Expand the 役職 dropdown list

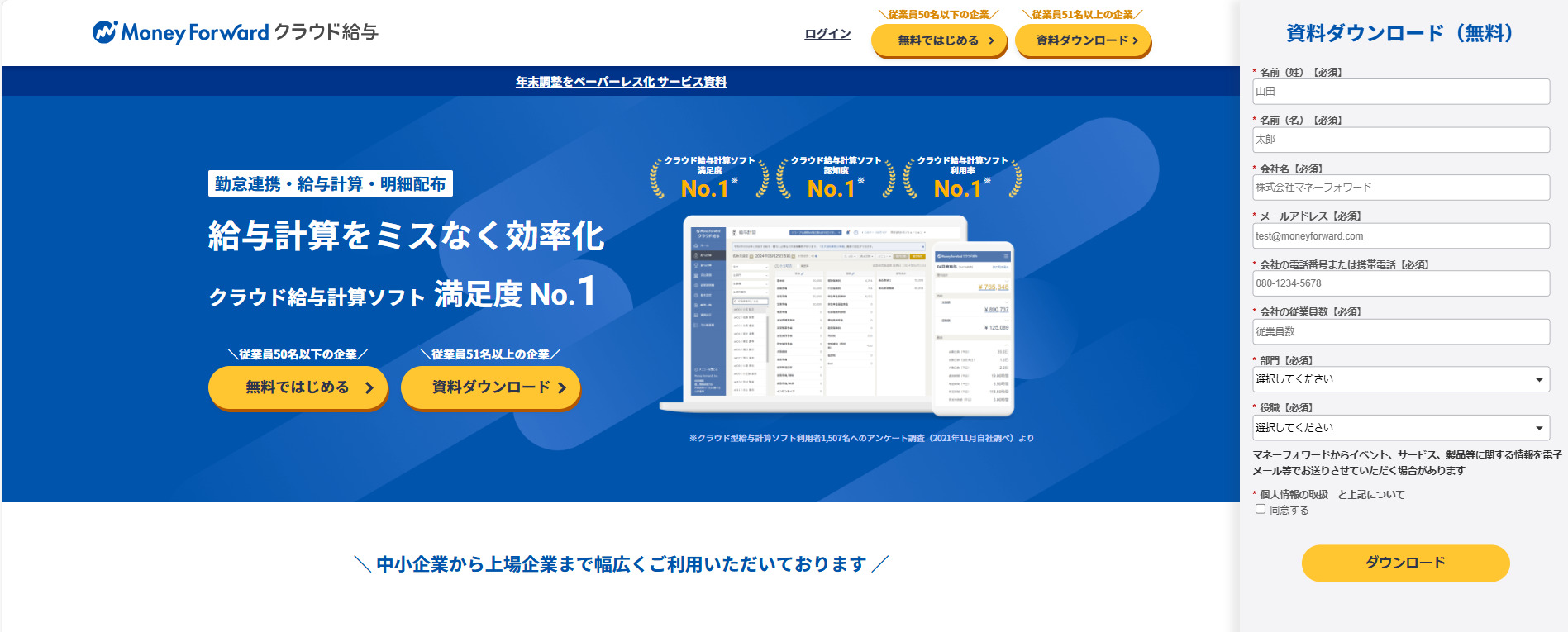(x=1400, y=428)
